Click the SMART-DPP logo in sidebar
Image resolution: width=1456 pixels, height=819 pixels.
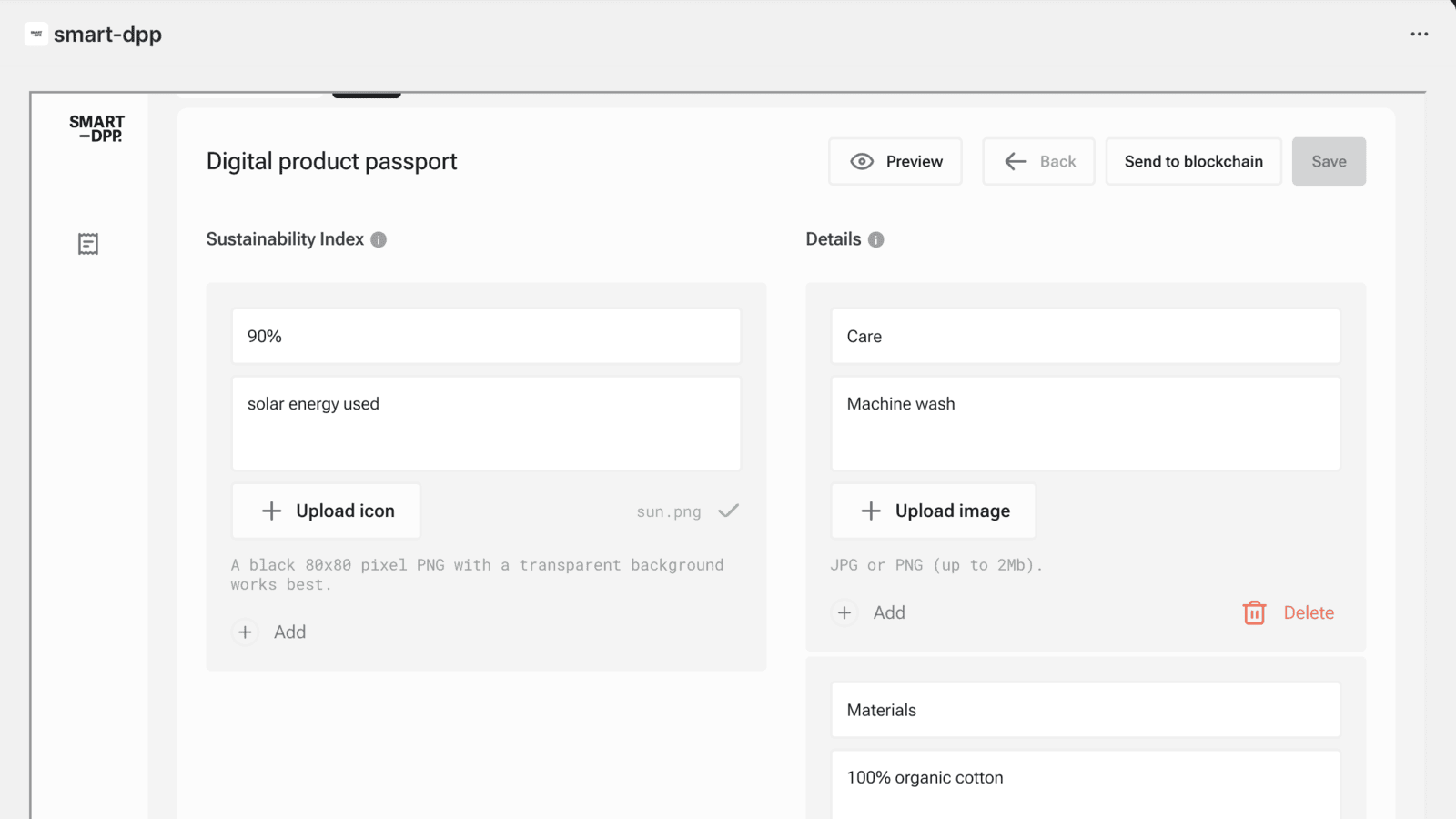pos(97,128)
